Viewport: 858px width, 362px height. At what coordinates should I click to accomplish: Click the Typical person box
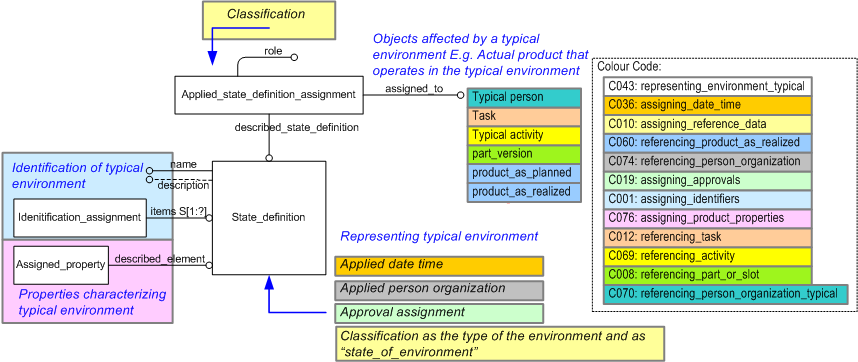click(524, 97)
